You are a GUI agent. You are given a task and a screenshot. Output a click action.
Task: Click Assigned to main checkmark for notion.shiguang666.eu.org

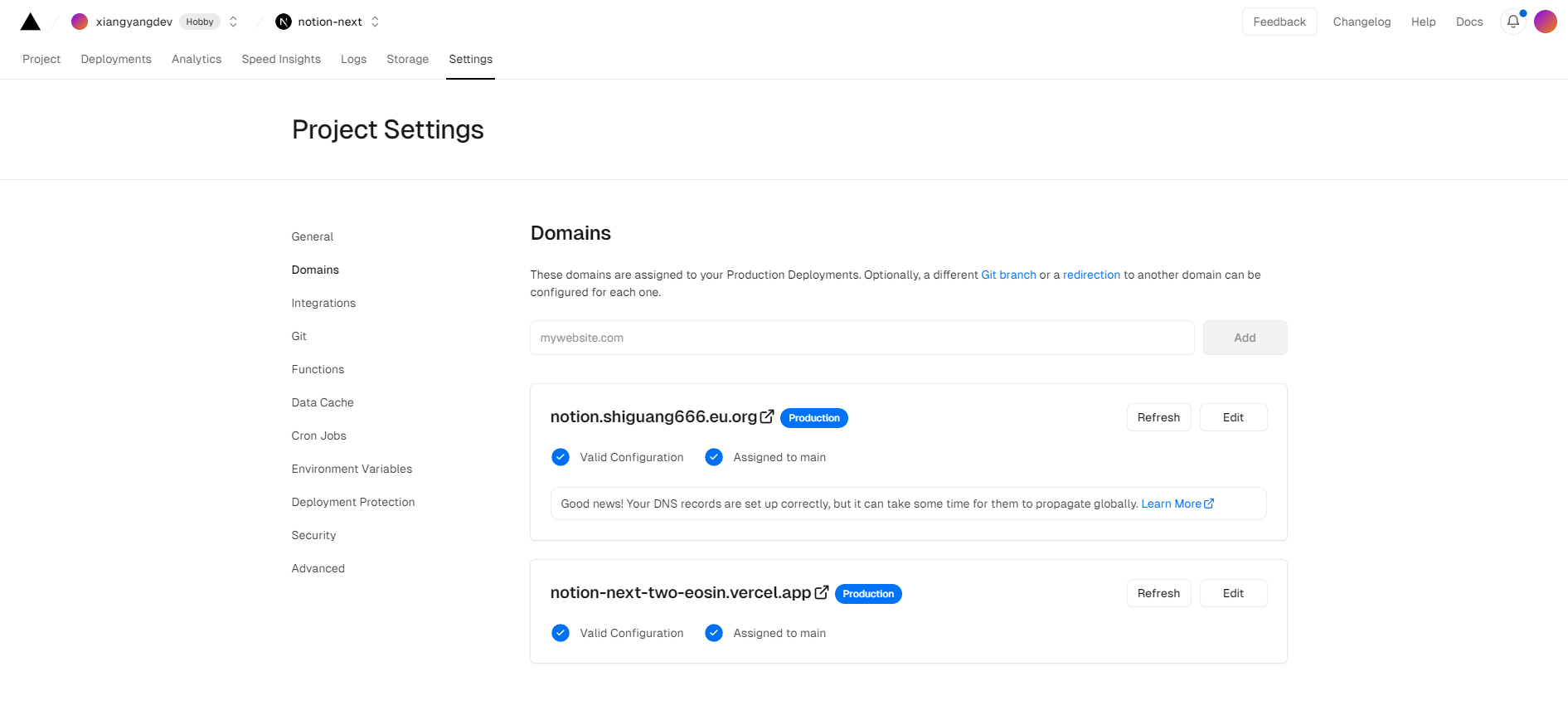tap(714, 457)
